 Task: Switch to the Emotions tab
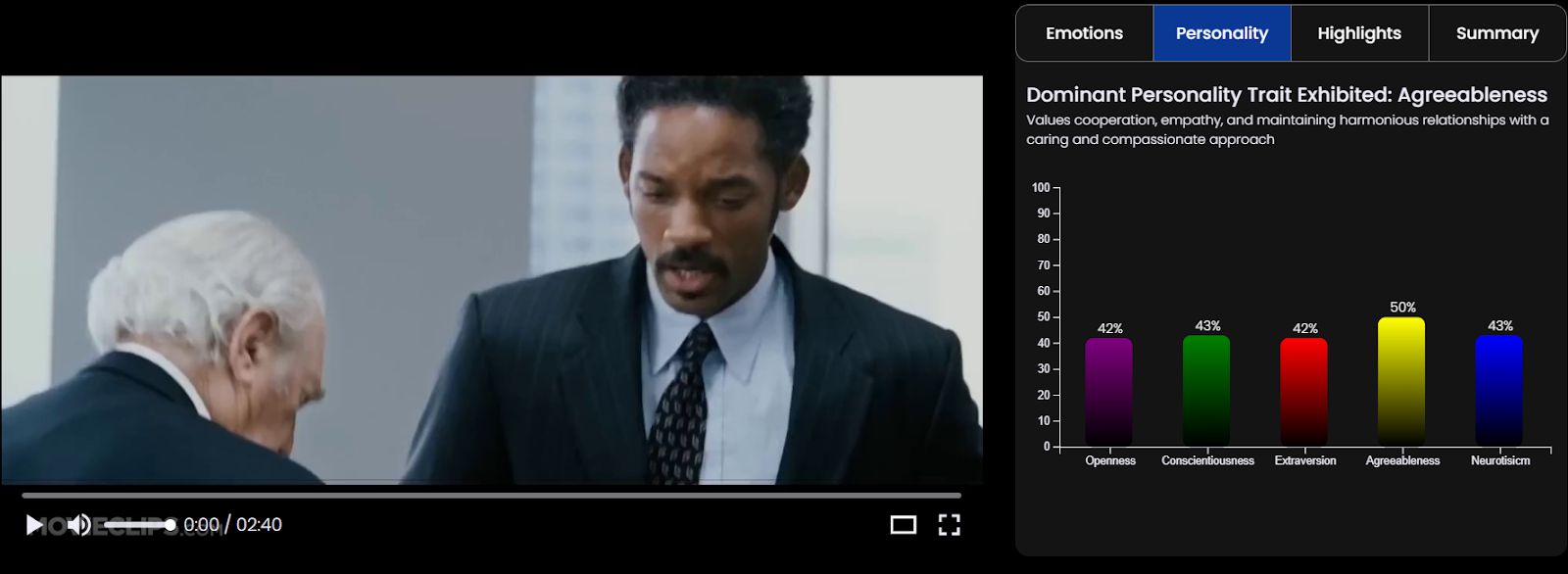click(1085, 33)
